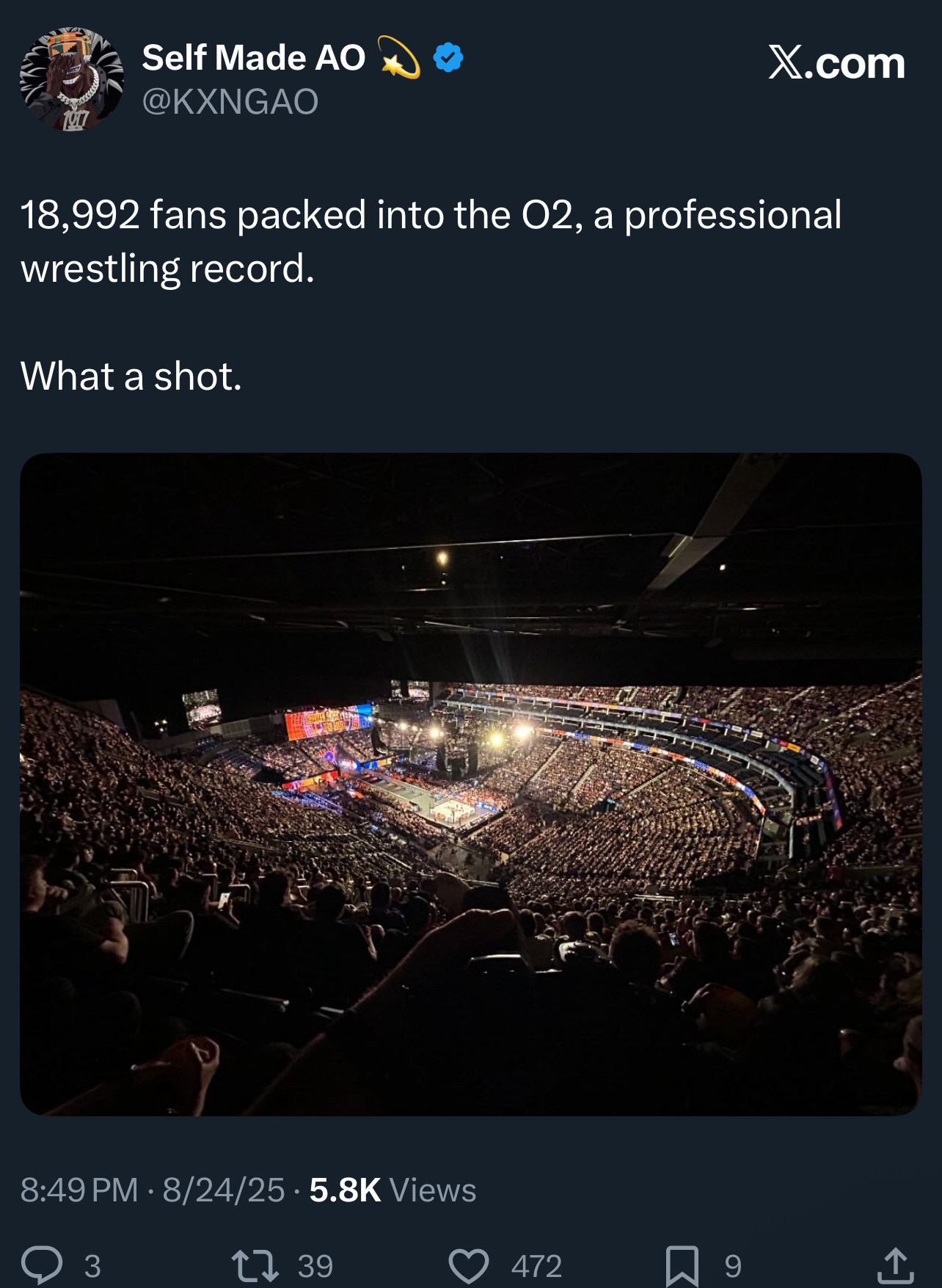Viewport: 942px width, 1288px height.
Task: Click the dizzy star emoji beside the name
Action: (399, 57)
